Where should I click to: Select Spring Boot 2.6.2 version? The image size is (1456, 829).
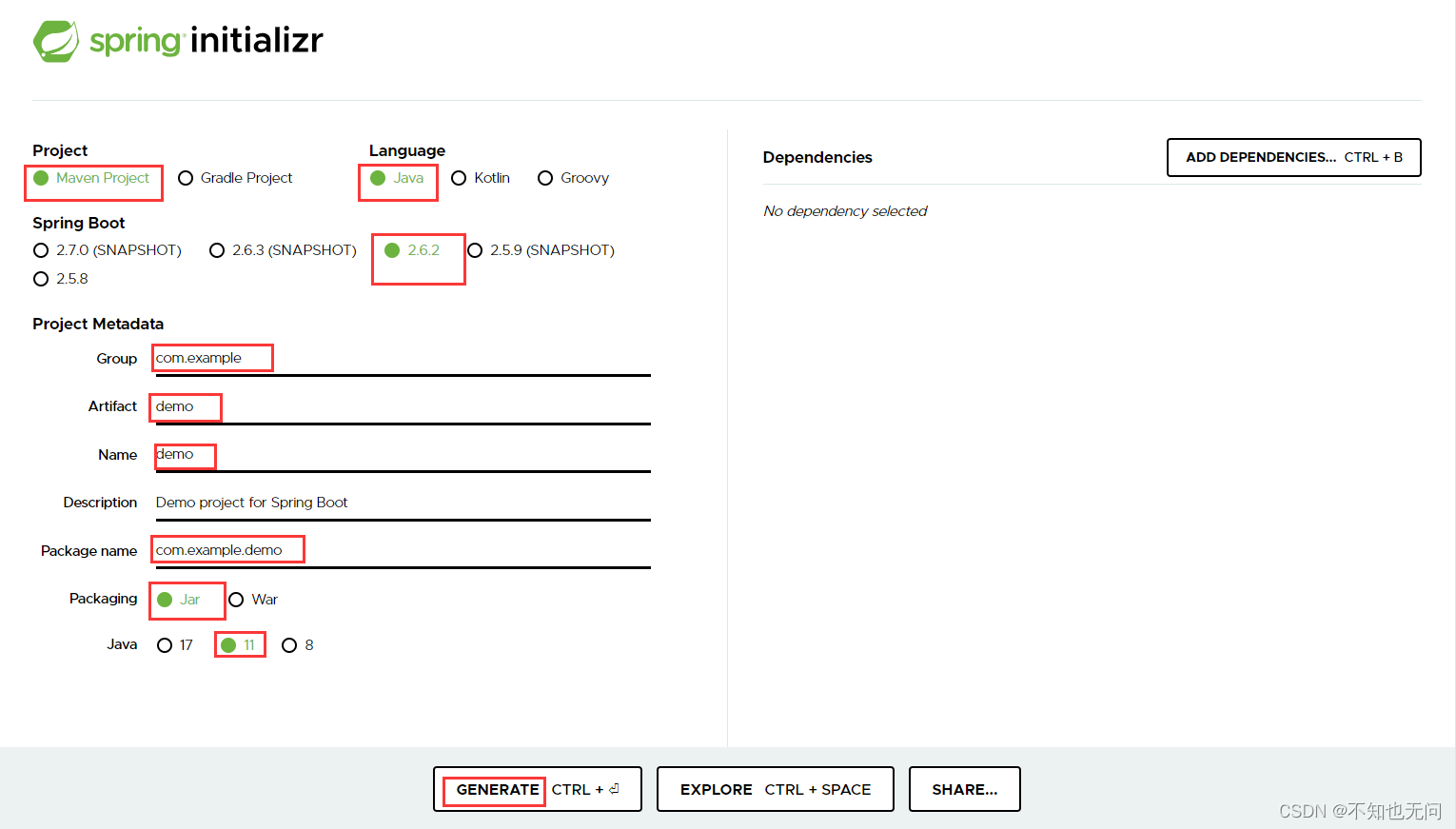(412, 250)
